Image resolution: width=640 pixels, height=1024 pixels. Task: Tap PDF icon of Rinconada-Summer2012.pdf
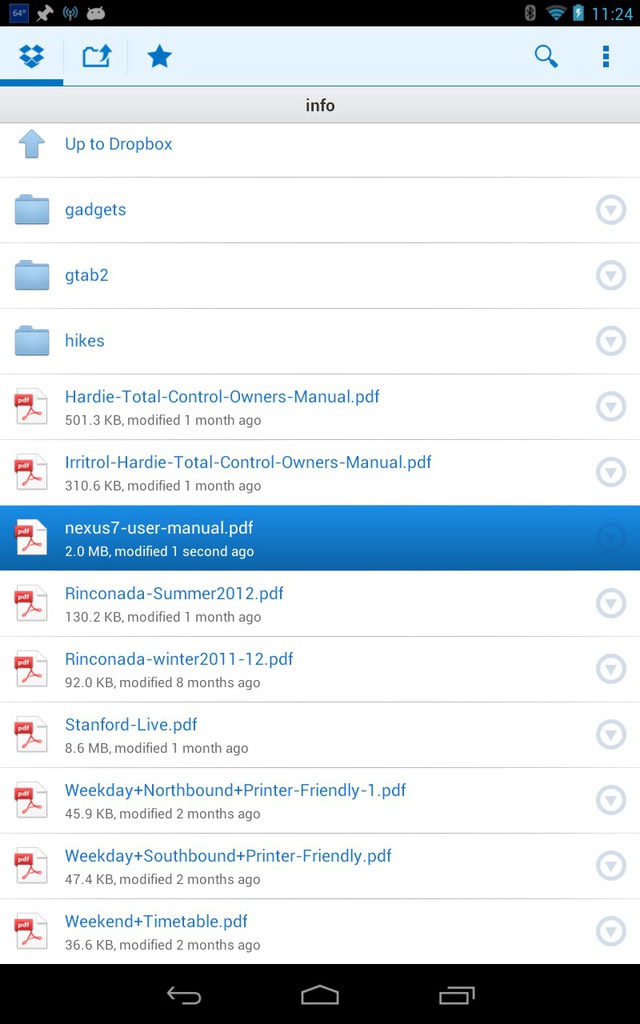[31, 603]
